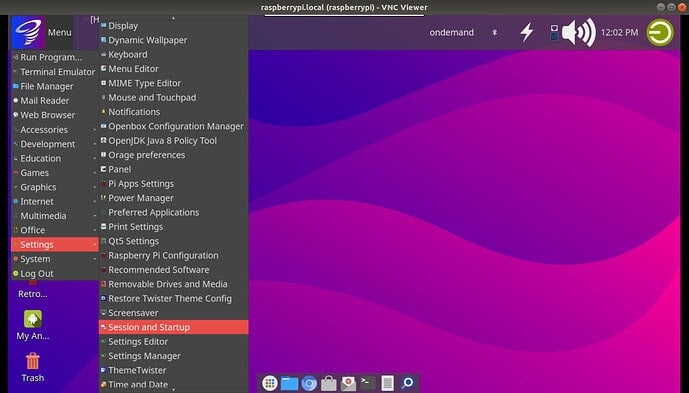Open Raspberry Pi Configuration
The width and height of the screenshot is (689, 393).
(174, 255)
